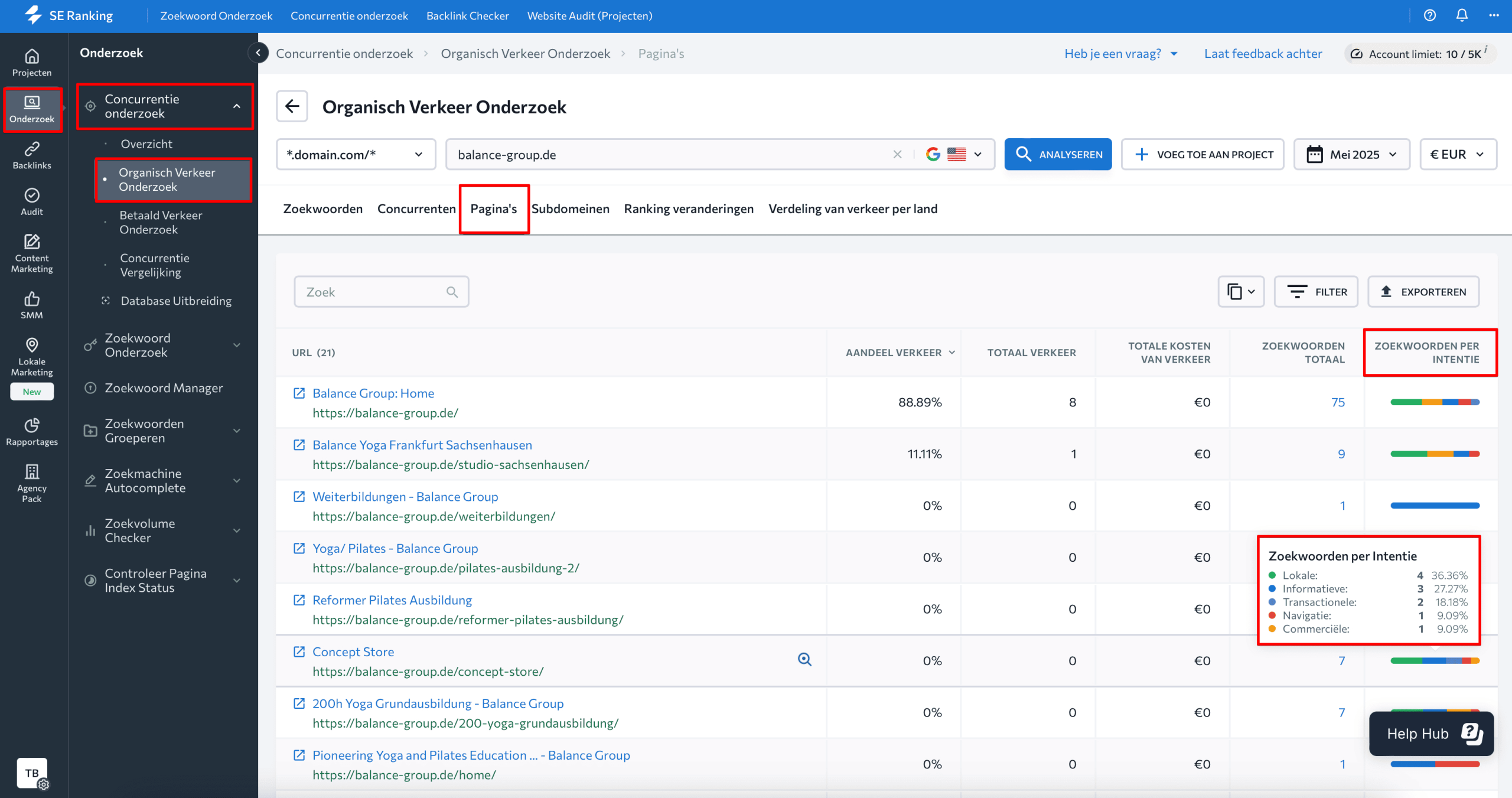
Task: Open Projecten in the left sidebar
Action: click(32, 63)
